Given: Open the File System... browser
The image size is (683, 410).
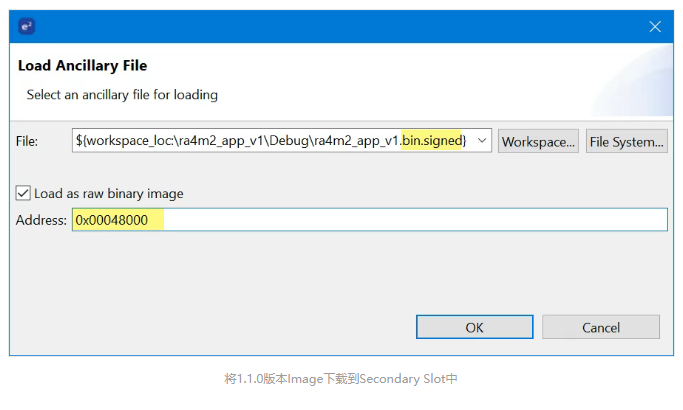Looking at the screenshot, I should tap(626, 141).
